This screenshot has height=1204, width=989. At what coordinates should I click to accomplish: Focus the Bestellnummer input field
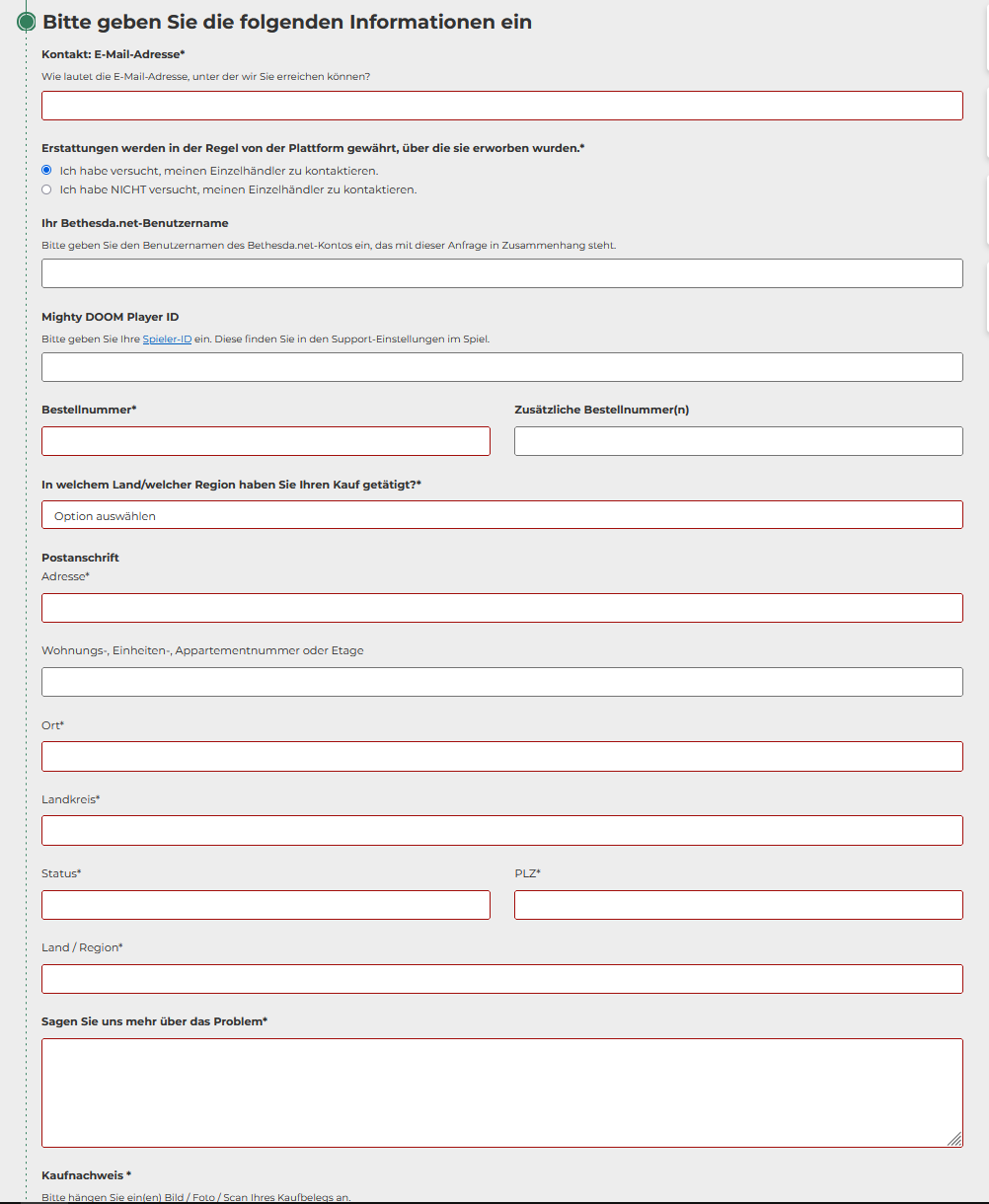[x=266, y=441]
